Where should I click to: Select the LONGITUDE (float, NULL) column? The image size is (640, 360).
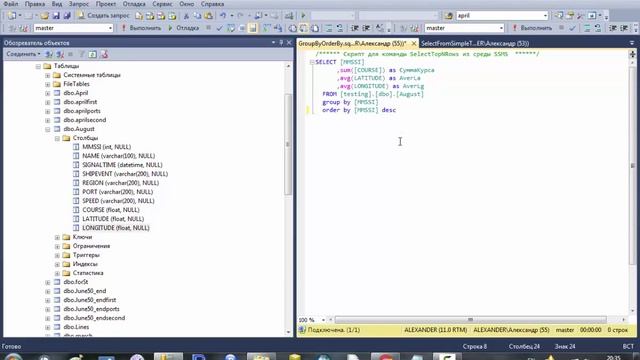(x=116, y=228)
